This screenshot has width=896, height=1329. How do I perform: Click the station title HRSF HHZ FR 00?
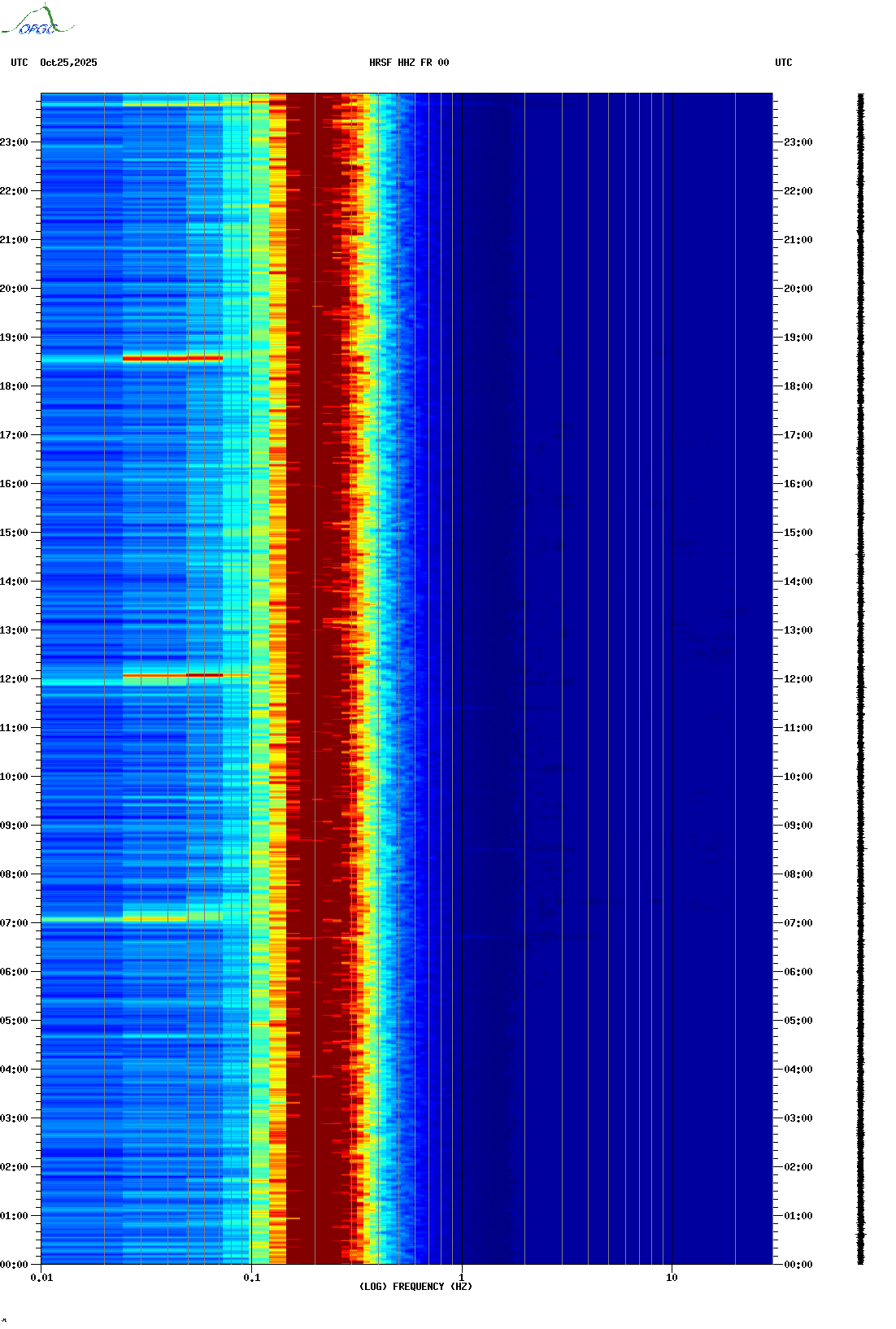(409, 63)
